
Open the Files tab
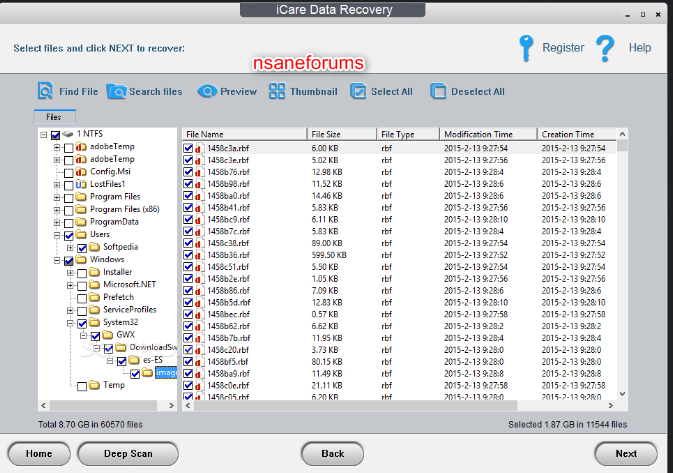55,117
